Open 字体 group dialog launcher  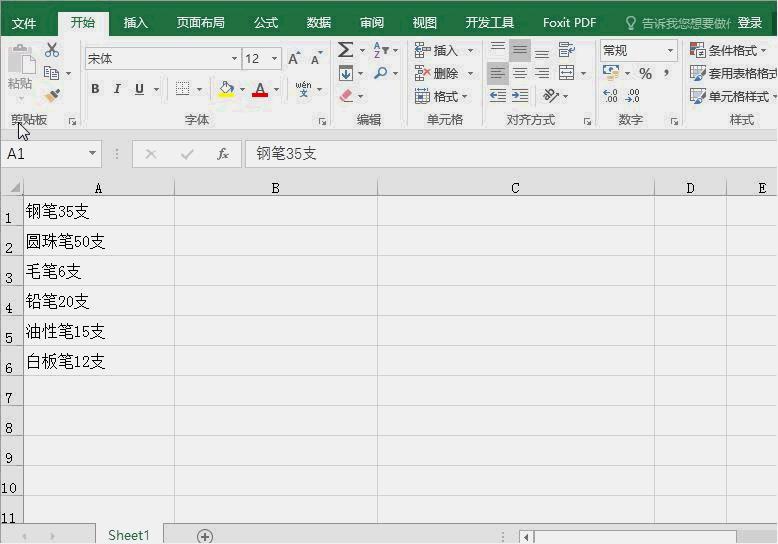[x=323, y=121]
